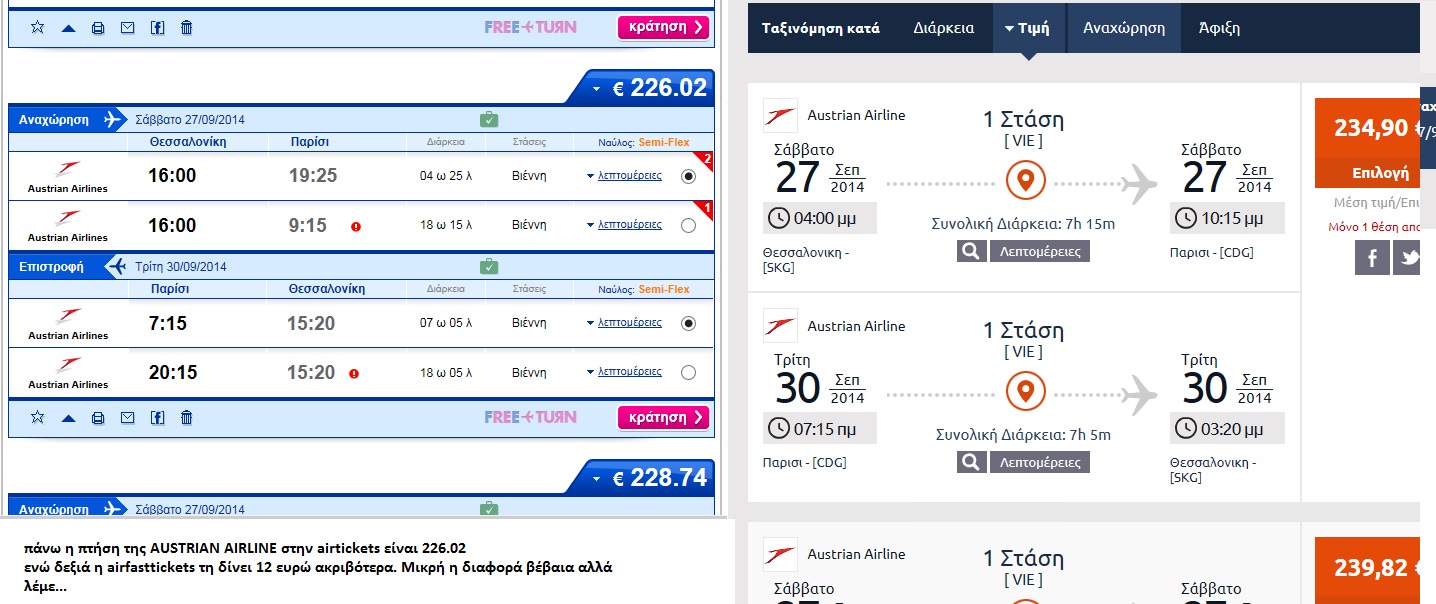
Task: Select the 16:00 to 19:25 outbound flight radio
Action: pyautogui.click(x=688, y=176)
